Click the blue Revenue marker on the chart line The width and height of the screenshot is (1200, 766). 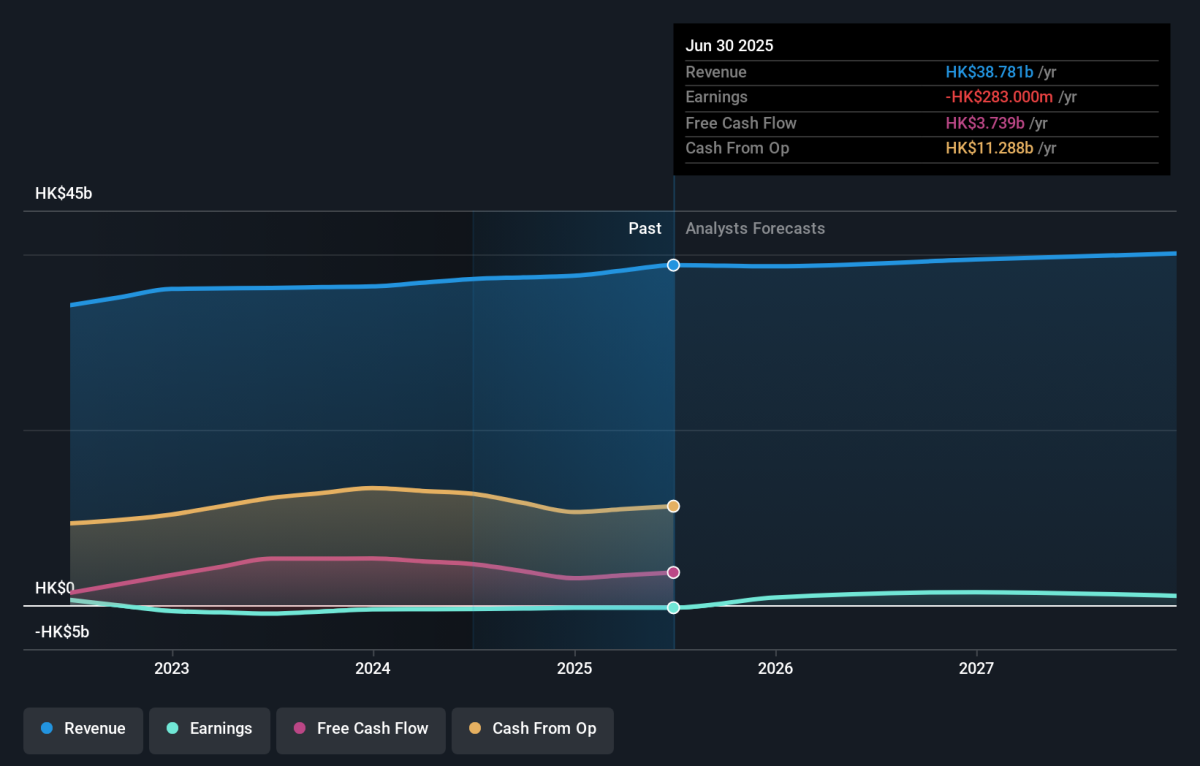click(x=673, y=265)
